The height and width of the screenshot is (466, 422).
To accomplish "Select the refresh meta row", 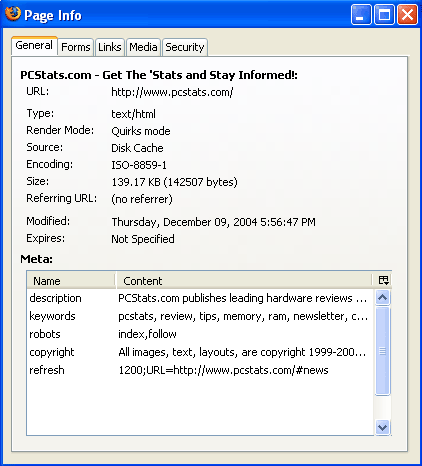I will [x=200, y=370].
